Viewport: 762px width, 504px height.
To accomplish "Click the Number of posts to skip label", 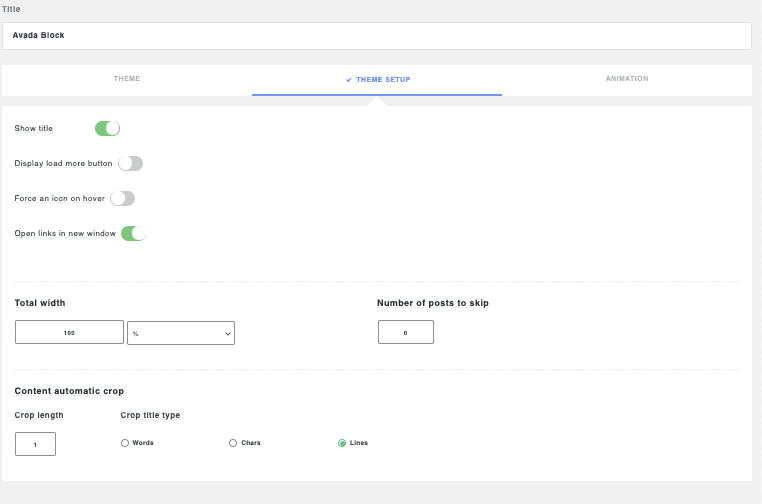I will (432, 303).
